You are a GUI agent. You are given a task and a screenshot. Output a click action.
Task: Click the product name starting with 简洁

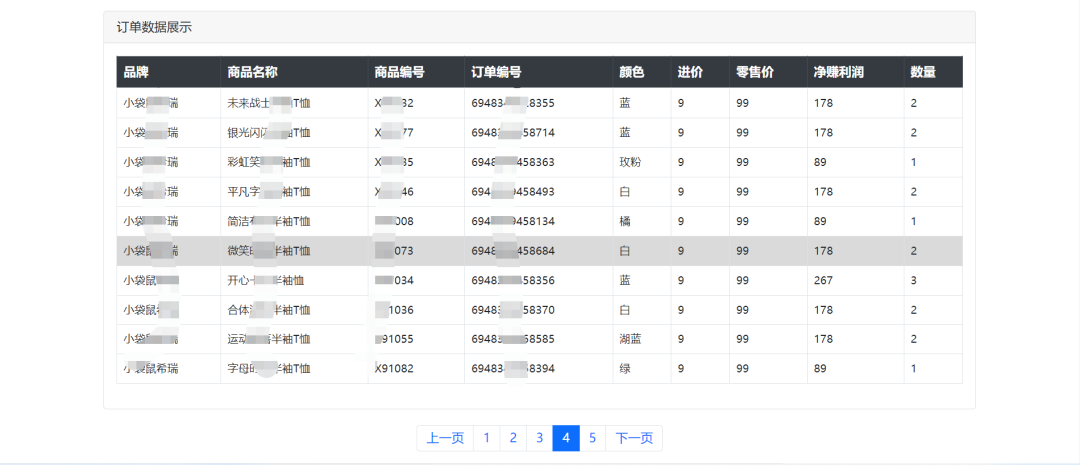[x=269, y=222]
